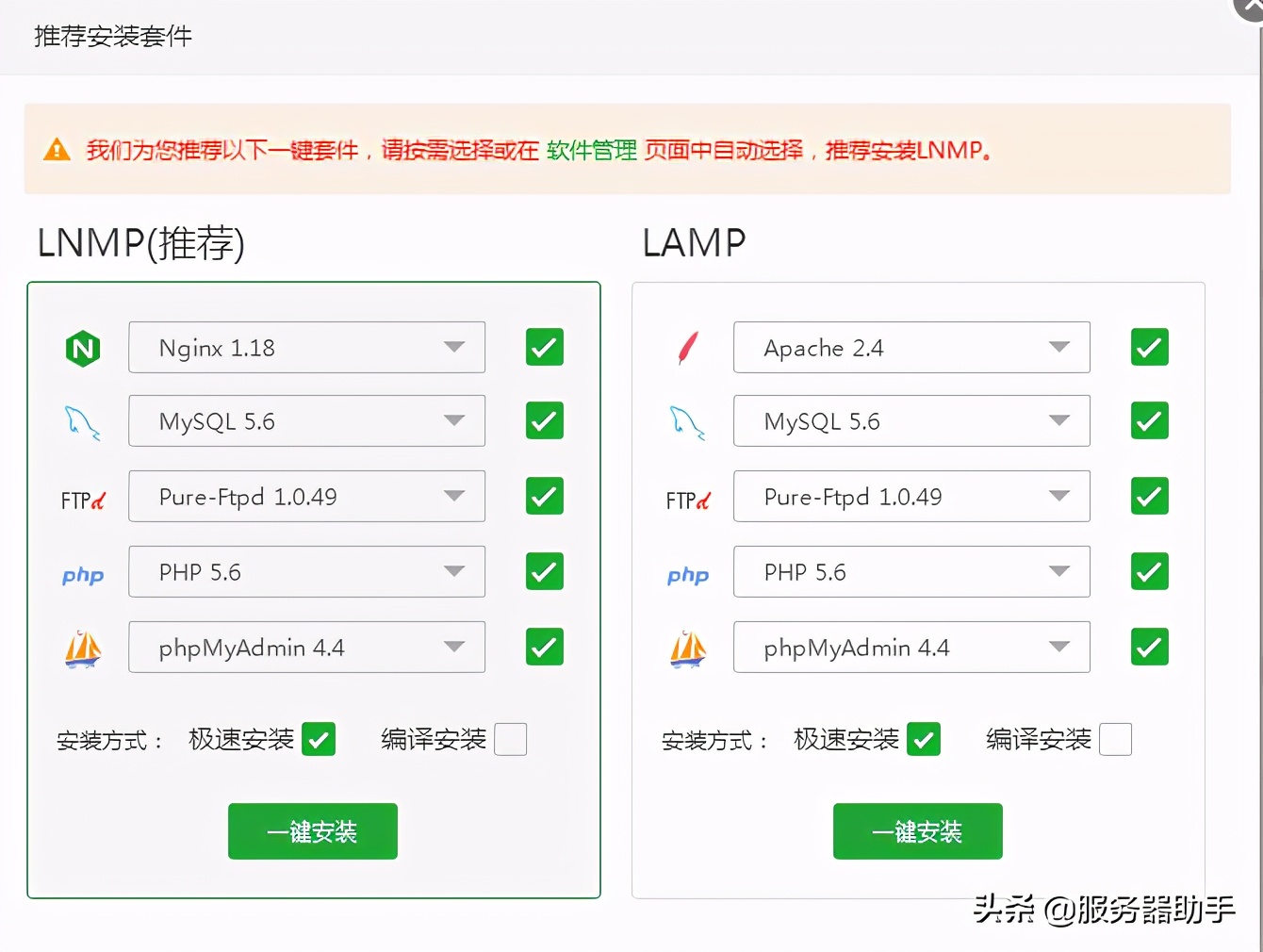This screenshot has height=952, width=1263.
Task: Uncheck Apache 2.4 checkbox in LAMP
Action: tap(1150, 347)
